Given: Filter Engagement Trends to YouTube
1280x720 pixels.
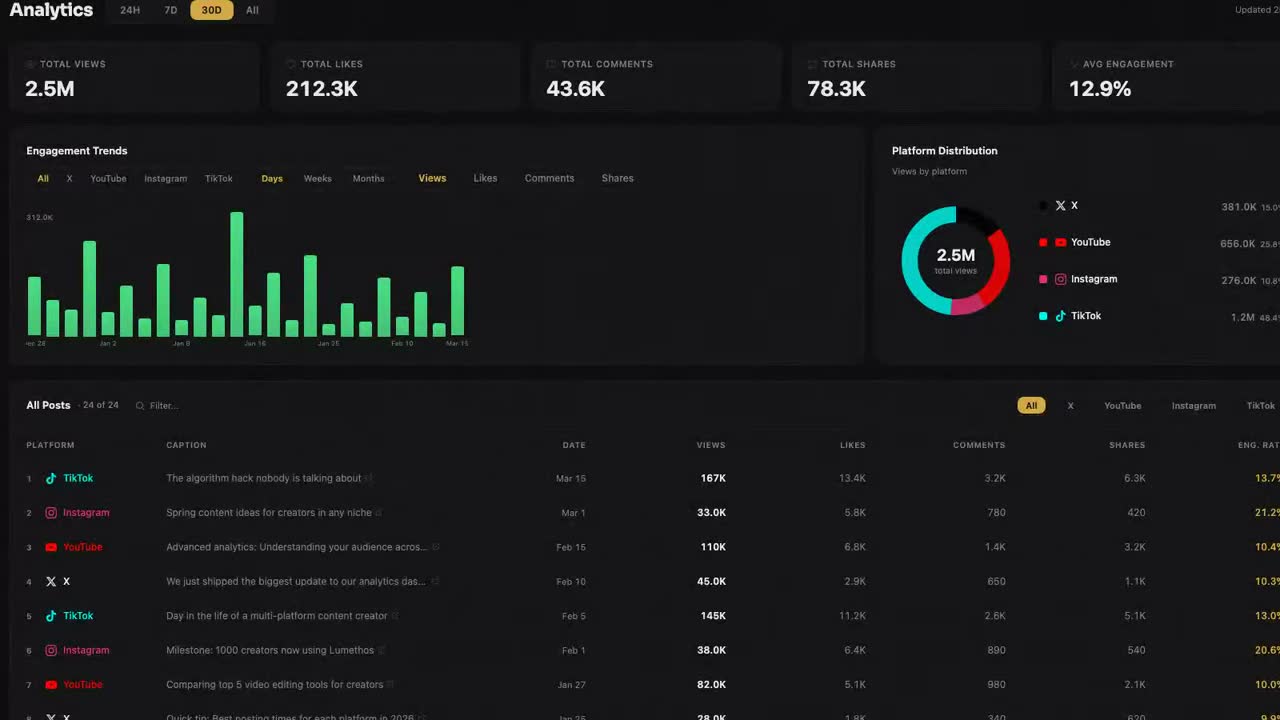Looking at the screenshot, I should 108,179.
